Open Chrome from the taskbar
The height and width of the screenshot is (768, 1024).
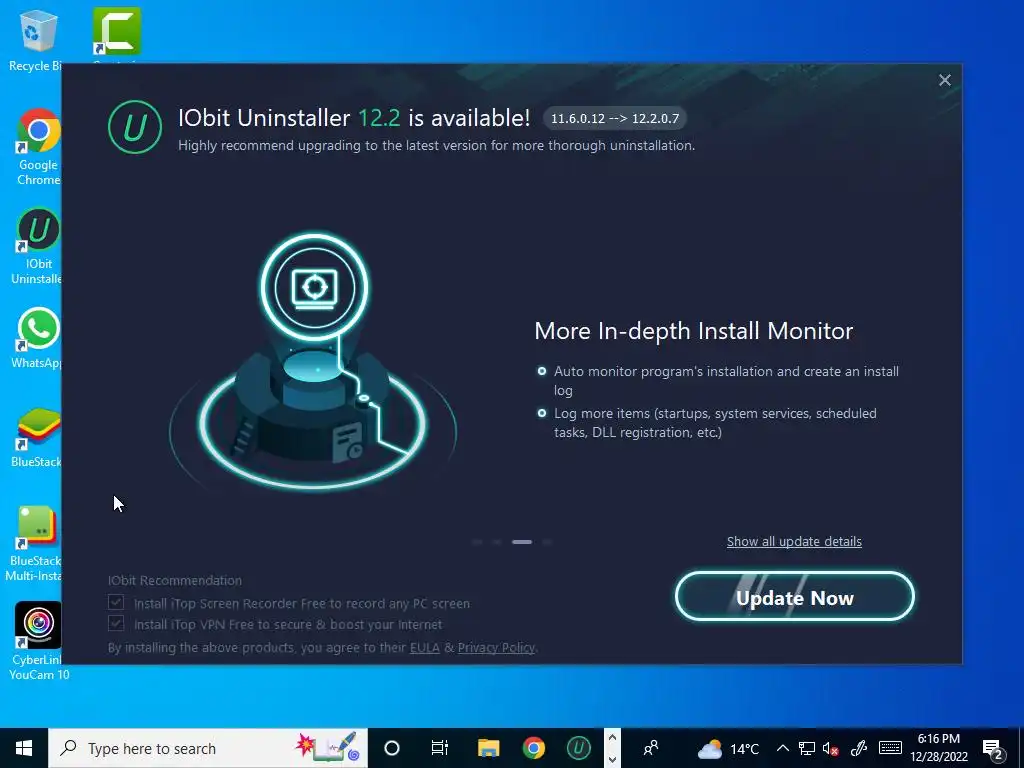[x=534, y=748]
